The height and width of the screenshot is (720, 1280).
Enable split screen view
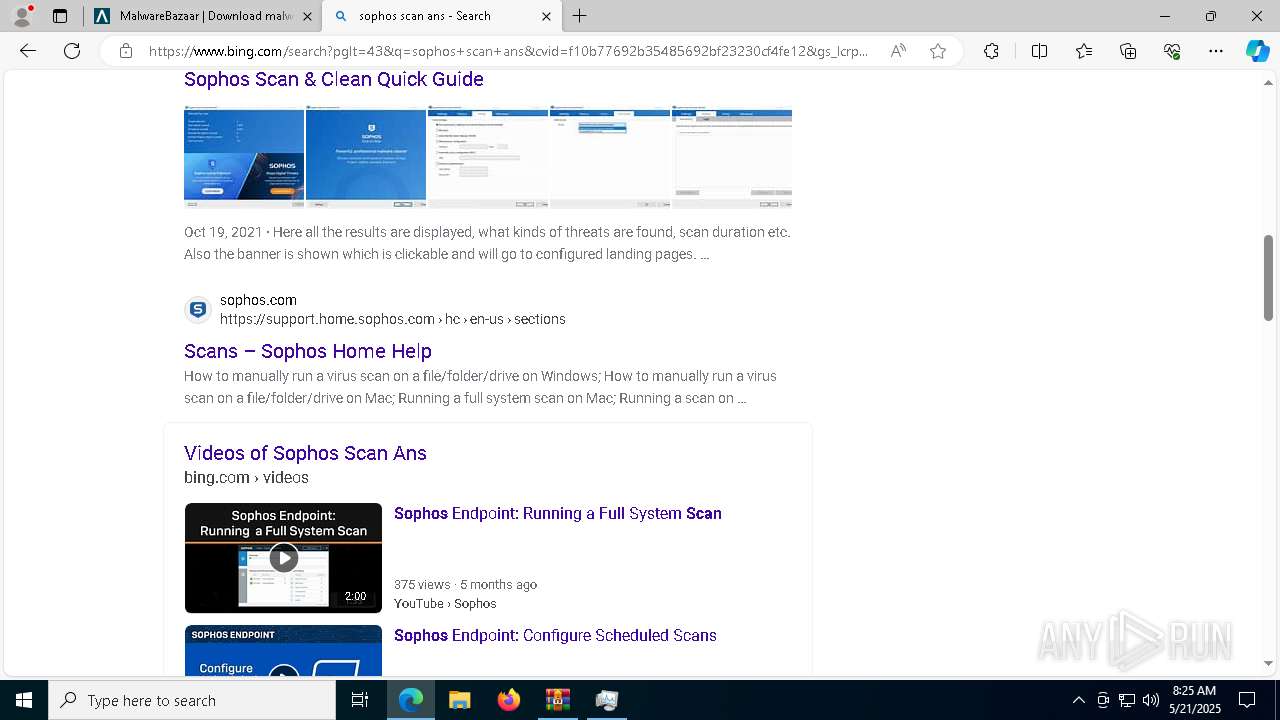(1039, 51)
